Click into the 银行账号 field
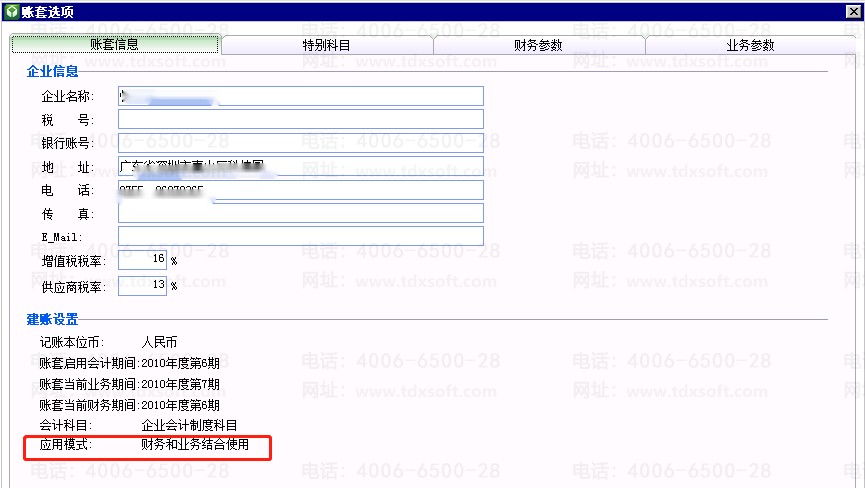The width and height of the screenshot is (865, 488). click(300, 143)
